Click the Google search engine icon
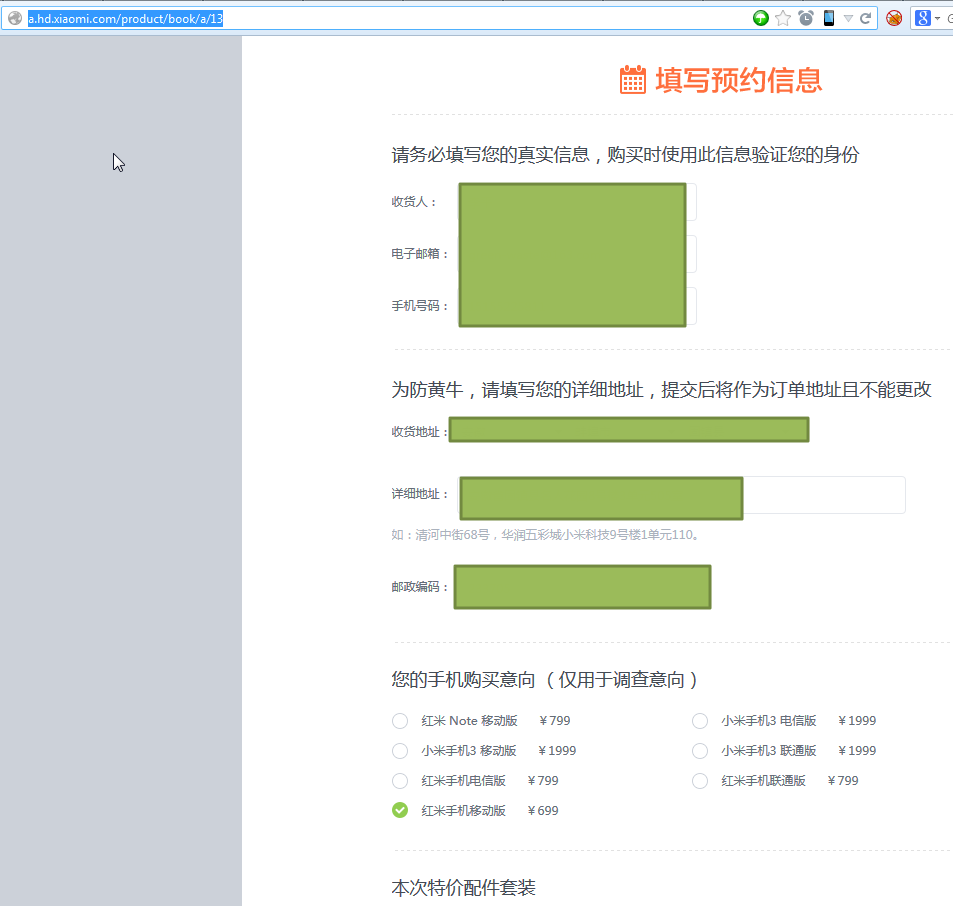This screenshot has width=953, height=906. tap(923, 18)
